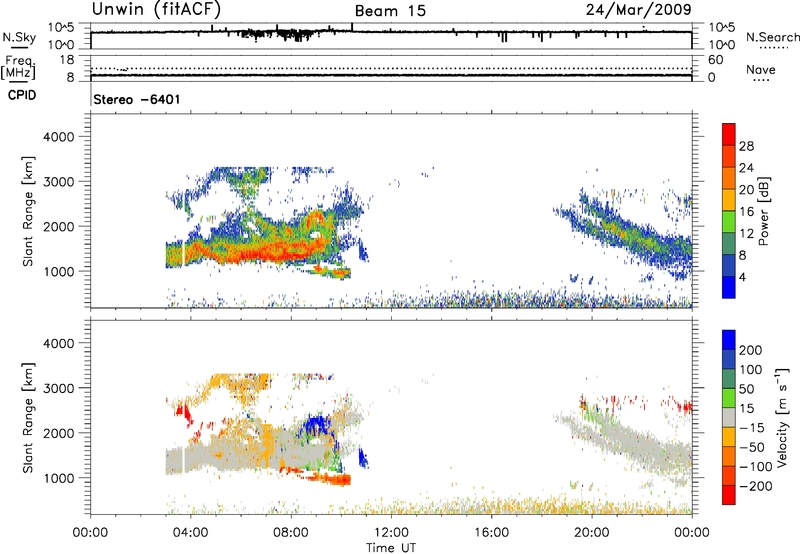Viewport: 800px width, 554px height.
Task: Click the '4' tick on the Power colorbar
Action: 742,277
